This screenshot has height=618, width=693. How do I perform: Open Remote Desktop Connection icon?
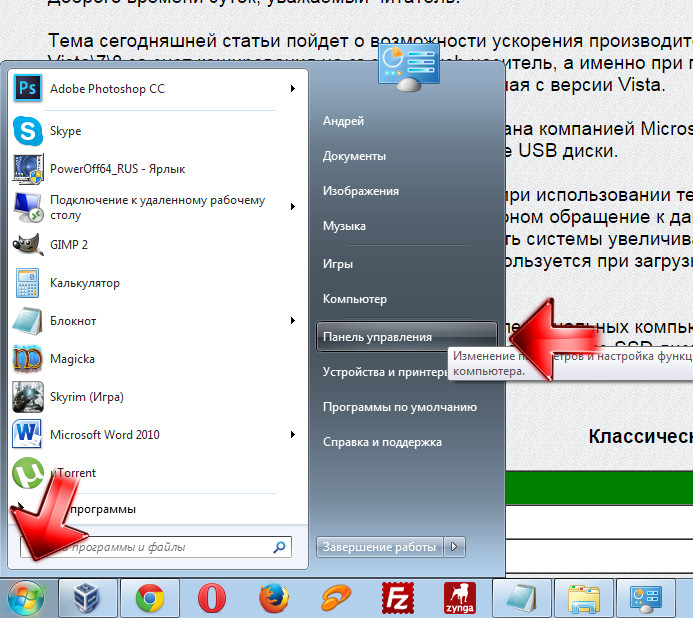[x=28, y=207]
